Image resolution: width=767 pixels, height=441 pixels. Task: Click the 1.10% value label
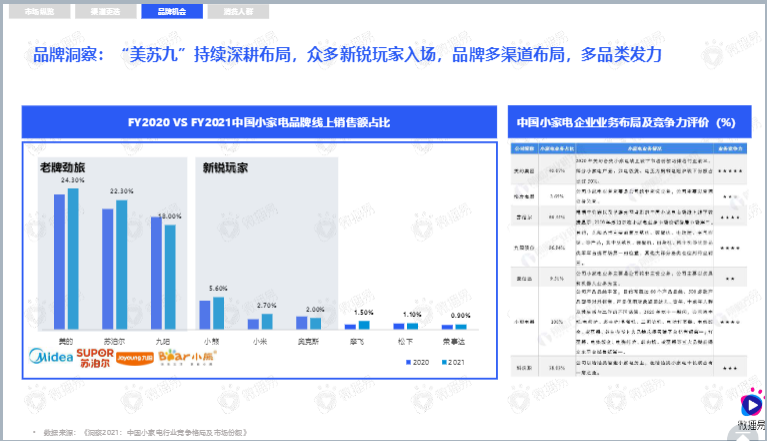pos(412,314)
